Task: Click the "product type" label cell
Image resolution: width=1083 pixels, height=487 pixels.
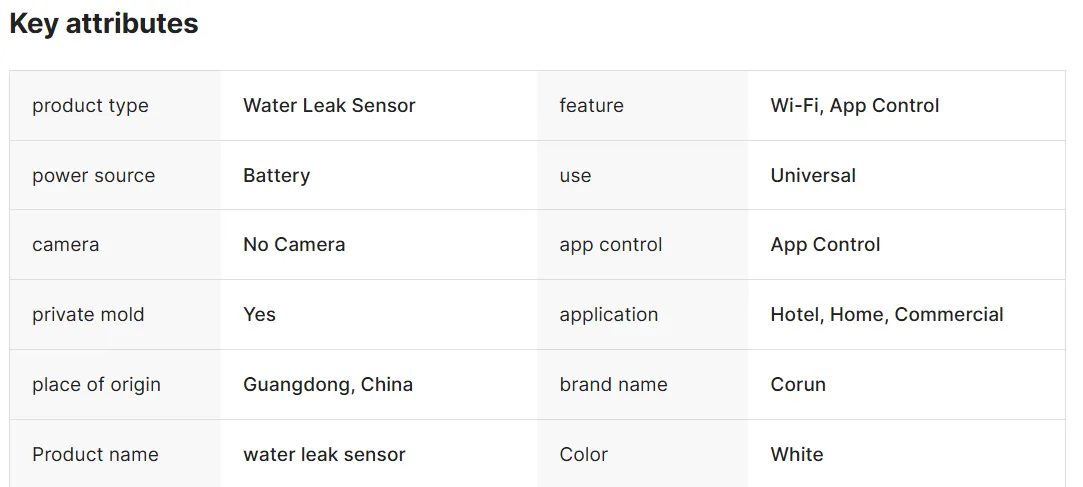Action: click(90, 106)
